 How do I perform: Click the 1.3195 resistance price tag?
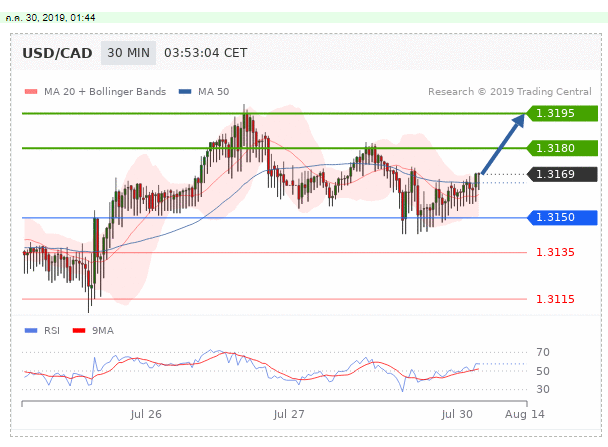pos(562,113)
